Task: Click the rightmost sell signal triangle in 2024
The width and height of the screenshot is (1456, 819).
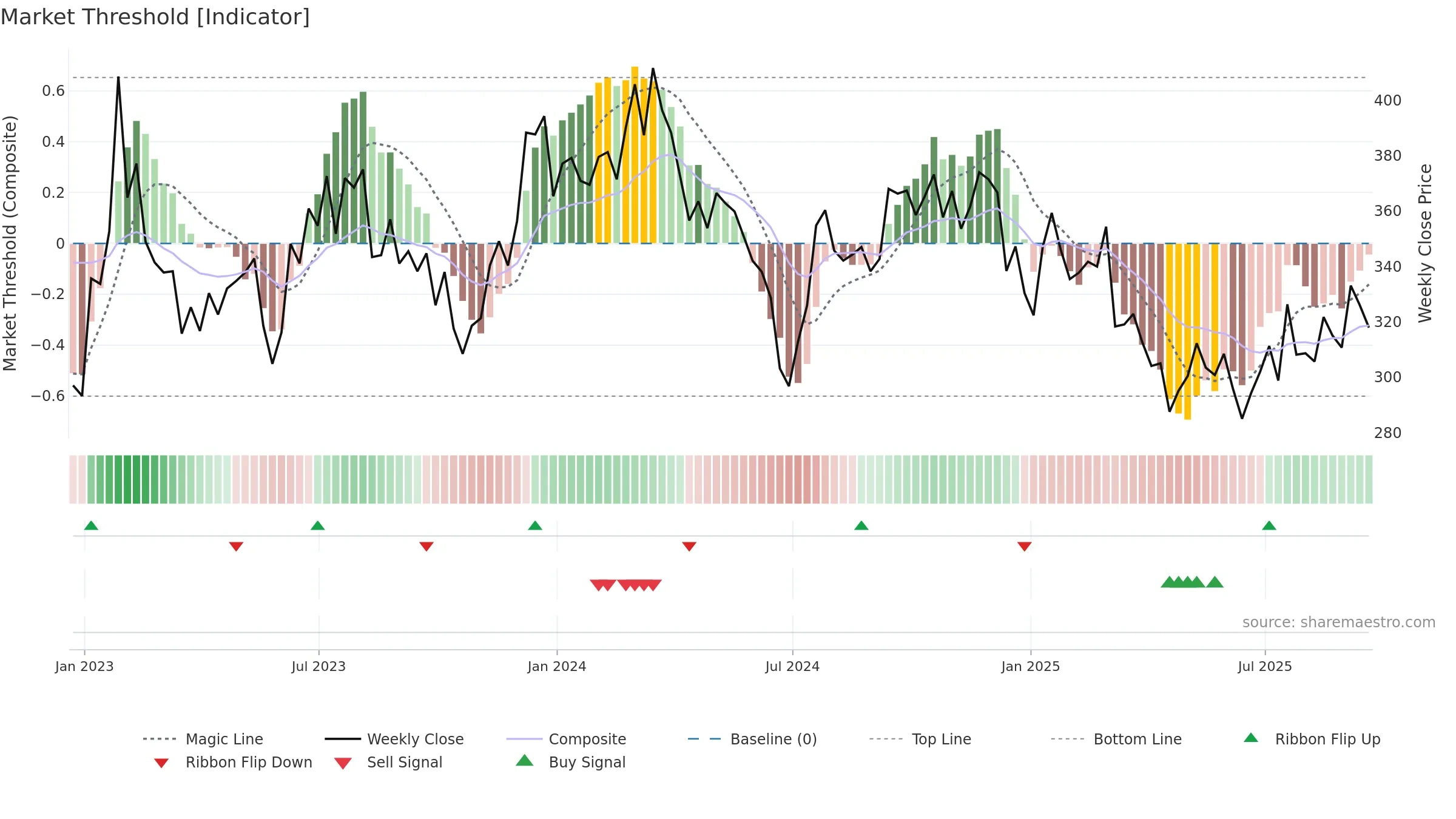Action: click(x=653, y=585)
